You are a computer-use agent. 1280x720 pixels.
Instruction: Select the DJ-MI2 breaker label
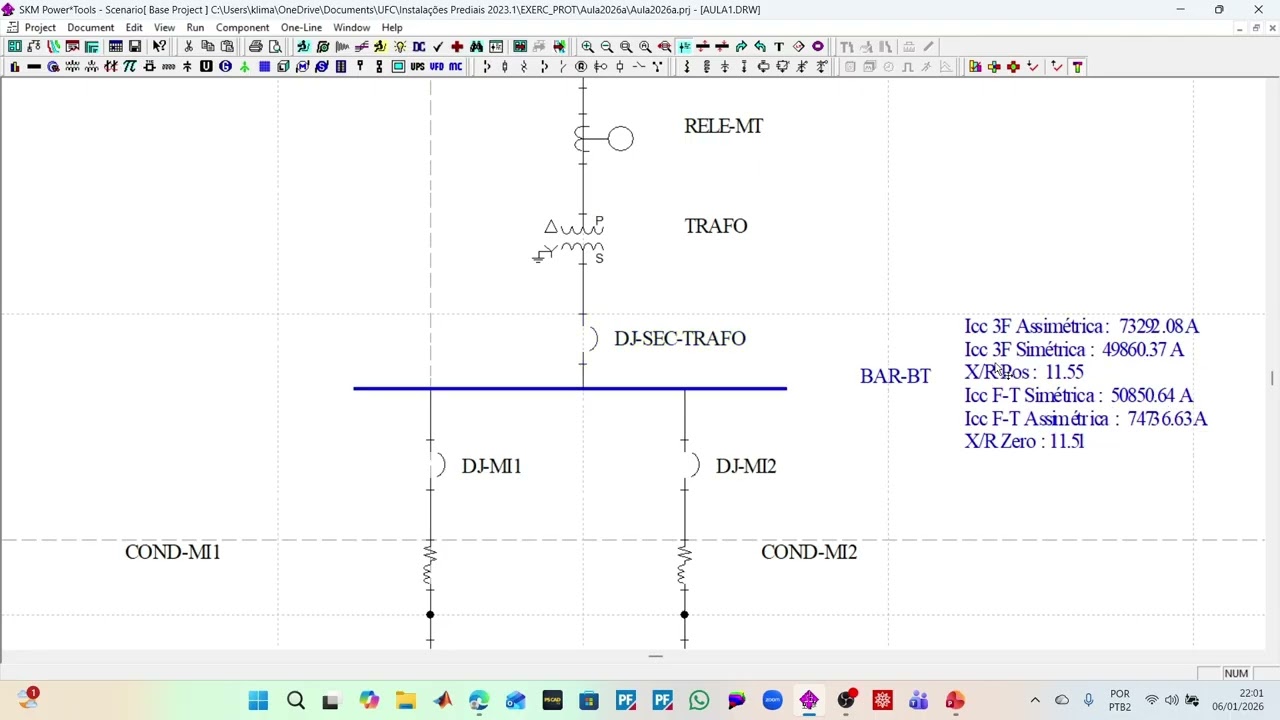pyautogui.click(x=746, y=466)
